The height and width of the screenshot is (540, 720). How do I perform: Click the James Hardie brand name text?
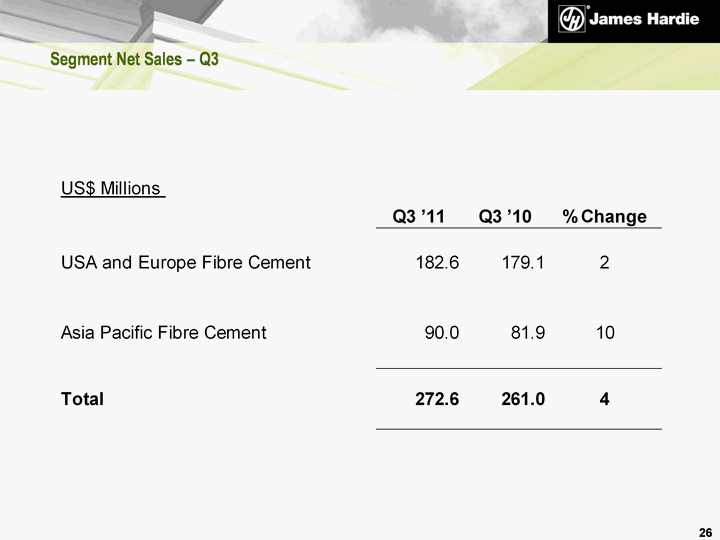[x=645, y=20]
